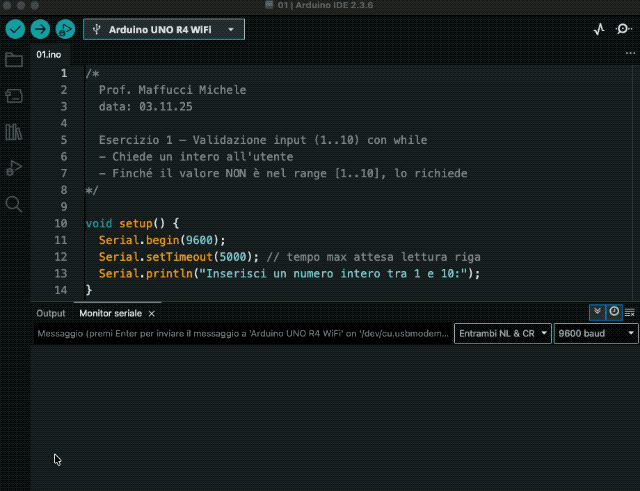Image resolution: width=640 pixels, height=491 pixels.
Task: Expand the 9600 baud rate dropdown
Action: click(596, 334)
